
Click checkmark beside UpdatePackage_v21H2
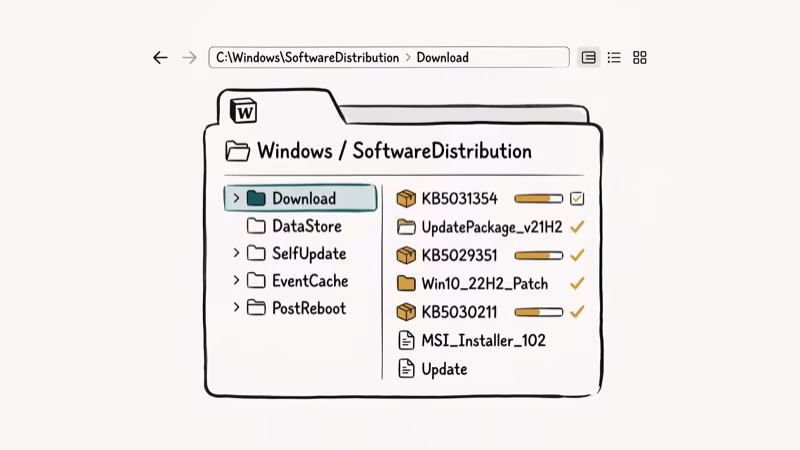coord(577,227)
